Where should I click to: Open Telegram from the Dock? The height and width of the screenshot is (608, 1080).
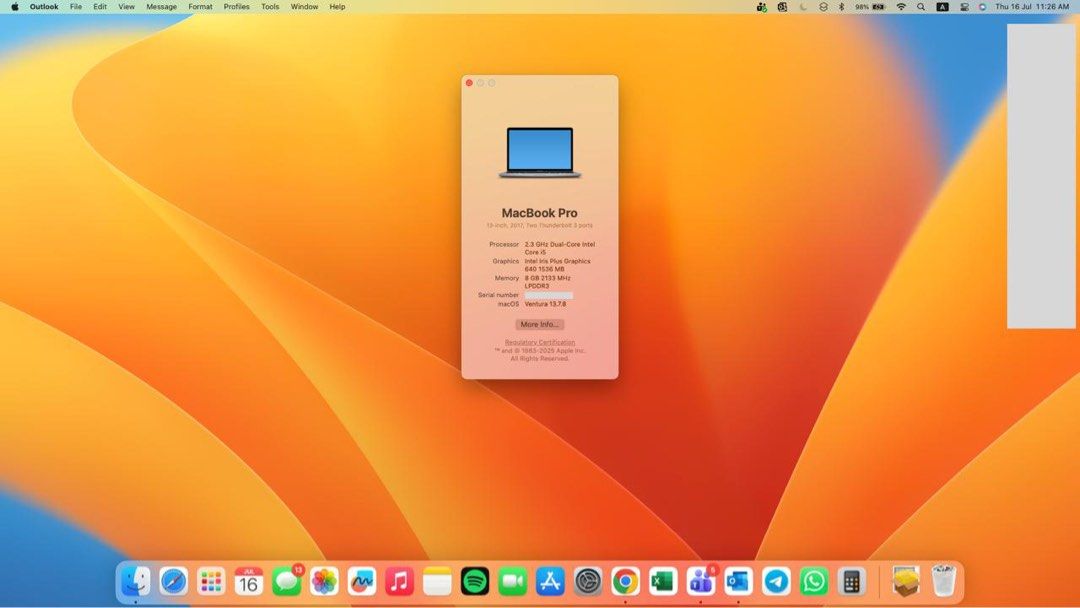coord(776,582)
